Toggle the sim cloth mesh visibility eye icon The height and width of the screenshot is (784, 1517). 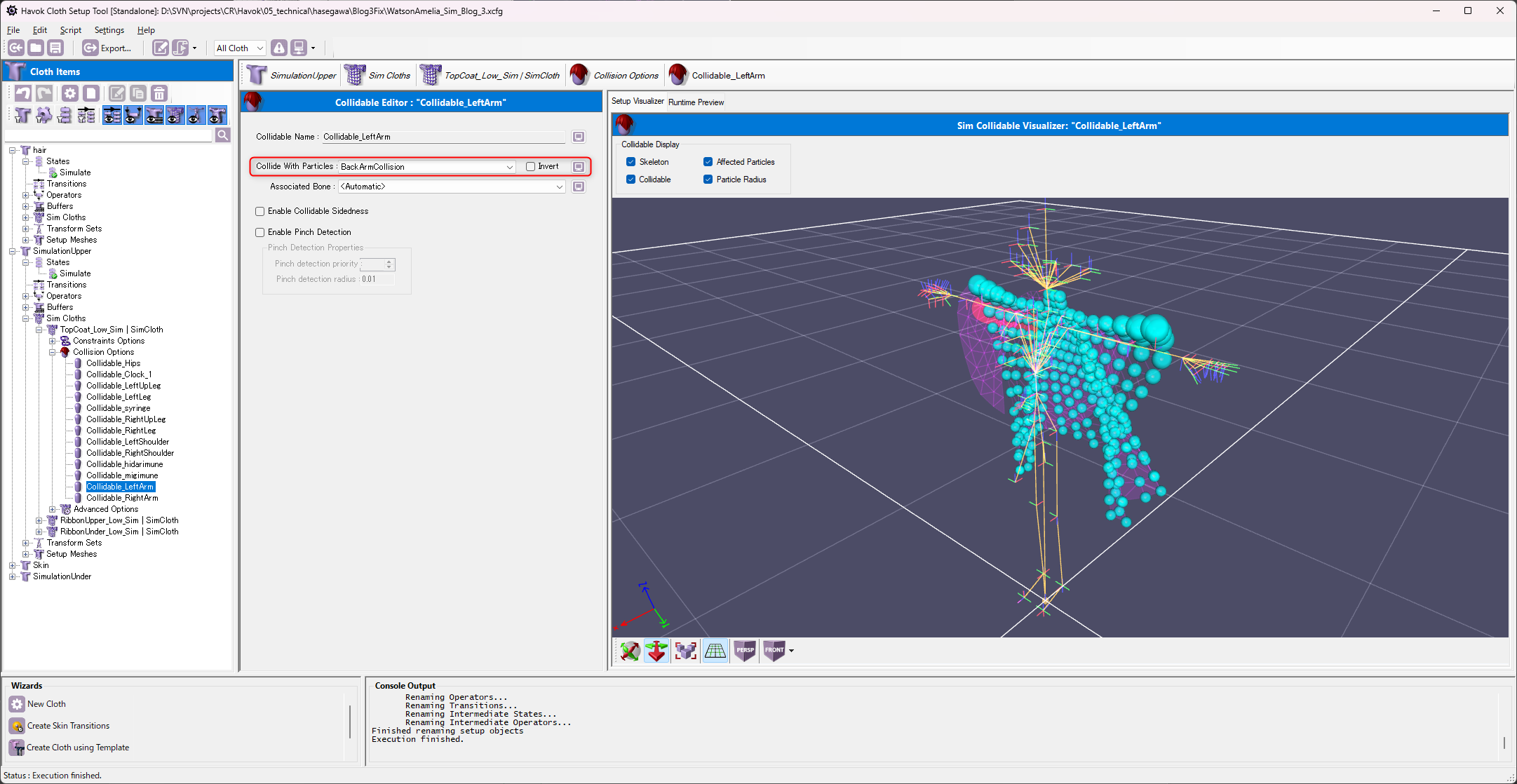pos(175,115)
